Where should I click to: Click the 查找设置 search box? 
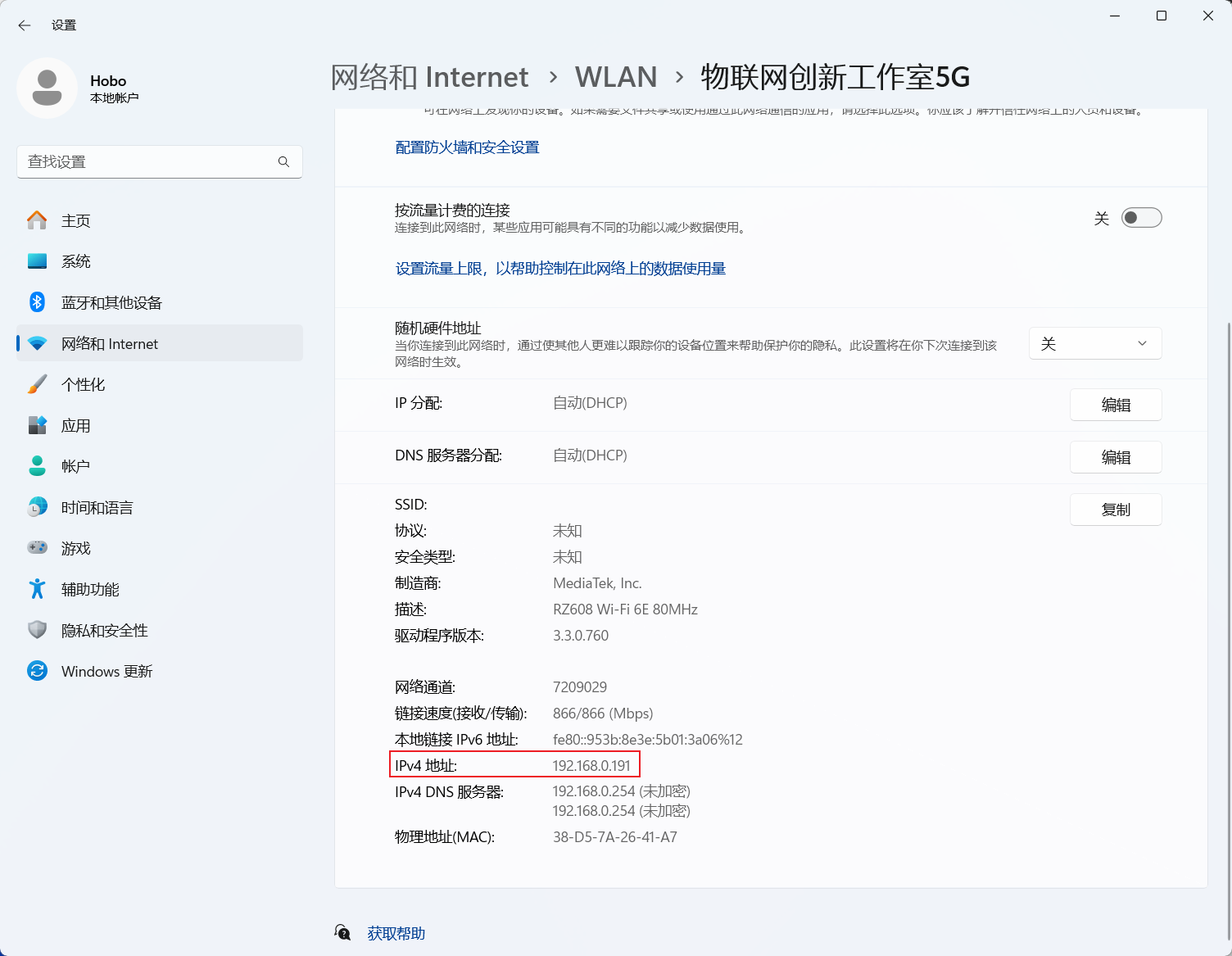coord(159,161)
